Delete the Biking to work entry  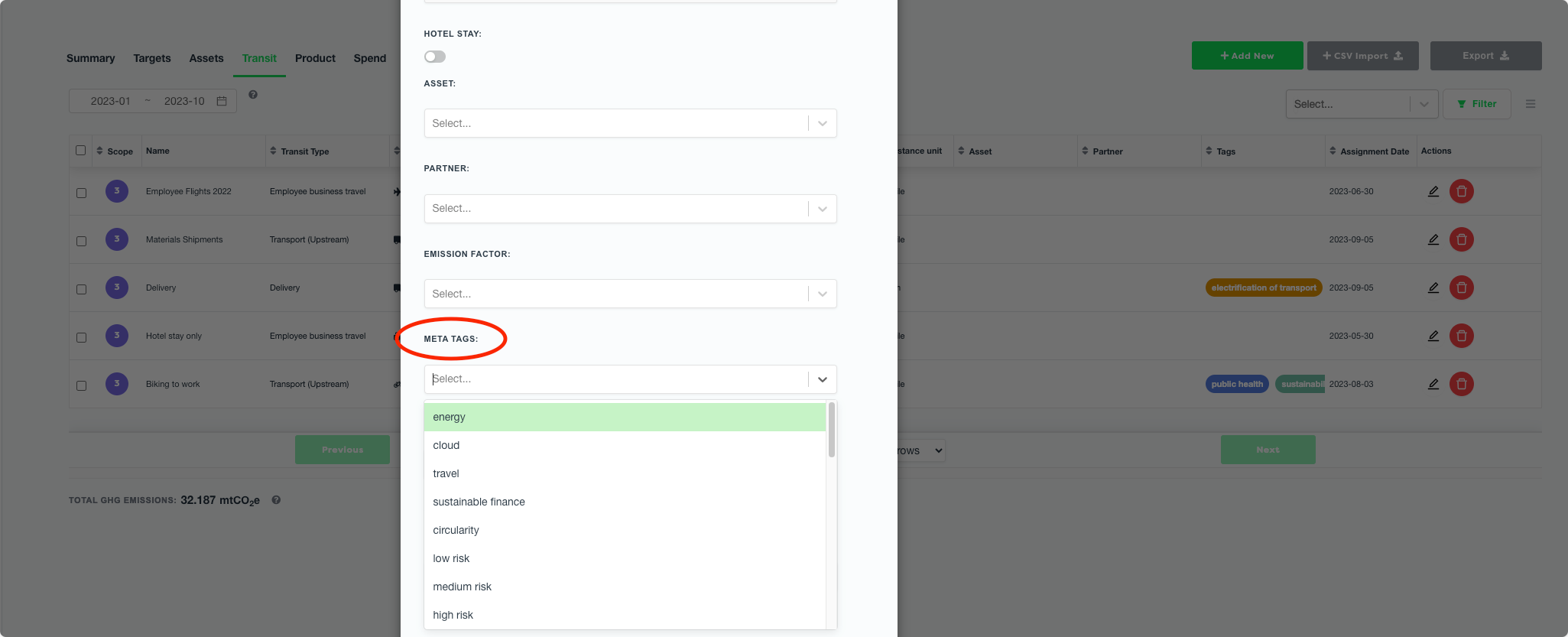tap(1461, 384)
